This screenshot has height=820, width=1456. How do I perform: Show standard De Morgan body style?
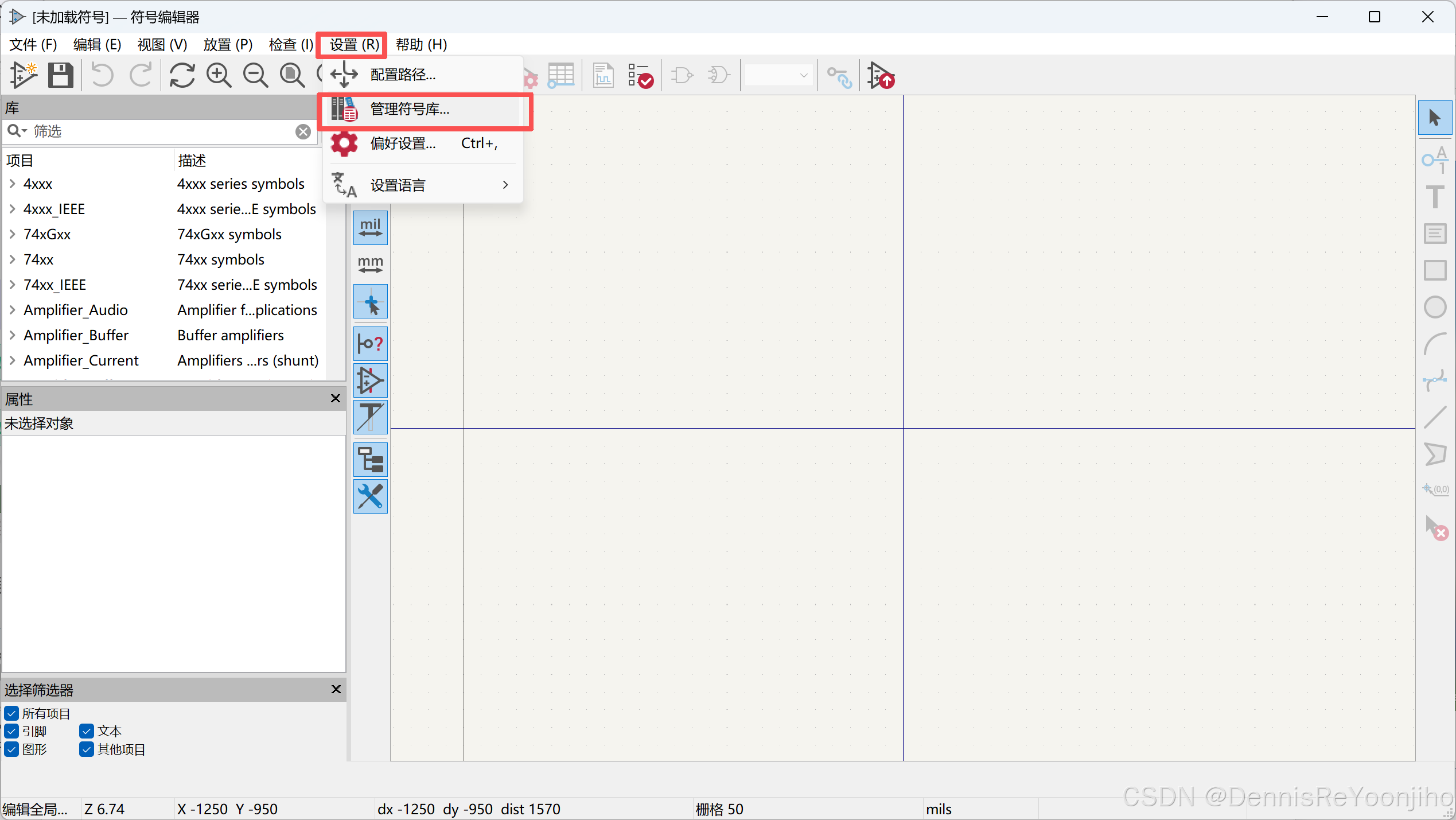(683, 75)
